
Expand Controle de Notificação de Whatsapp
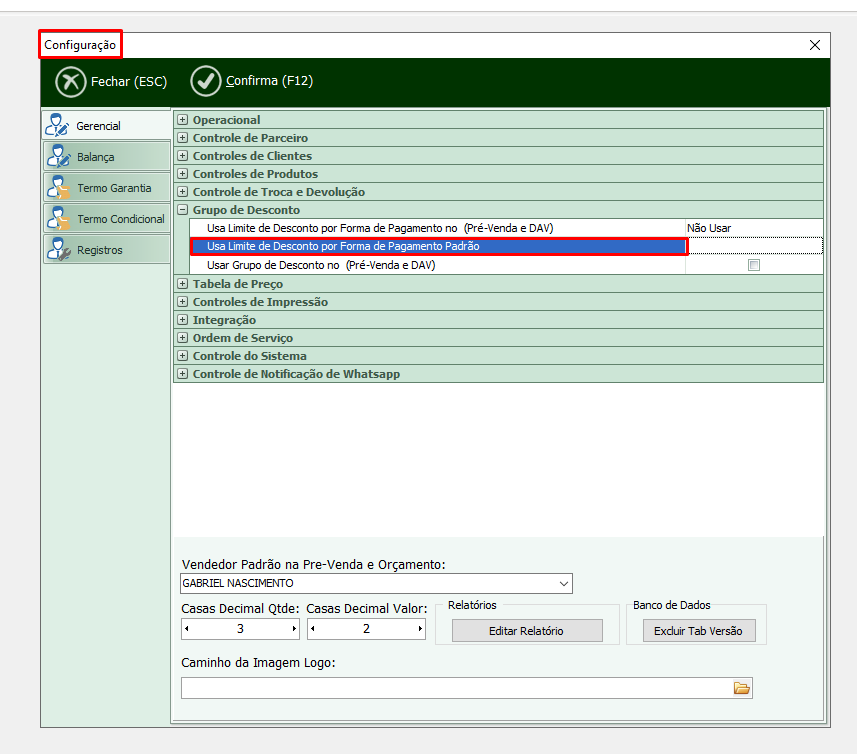coord(183,374)
